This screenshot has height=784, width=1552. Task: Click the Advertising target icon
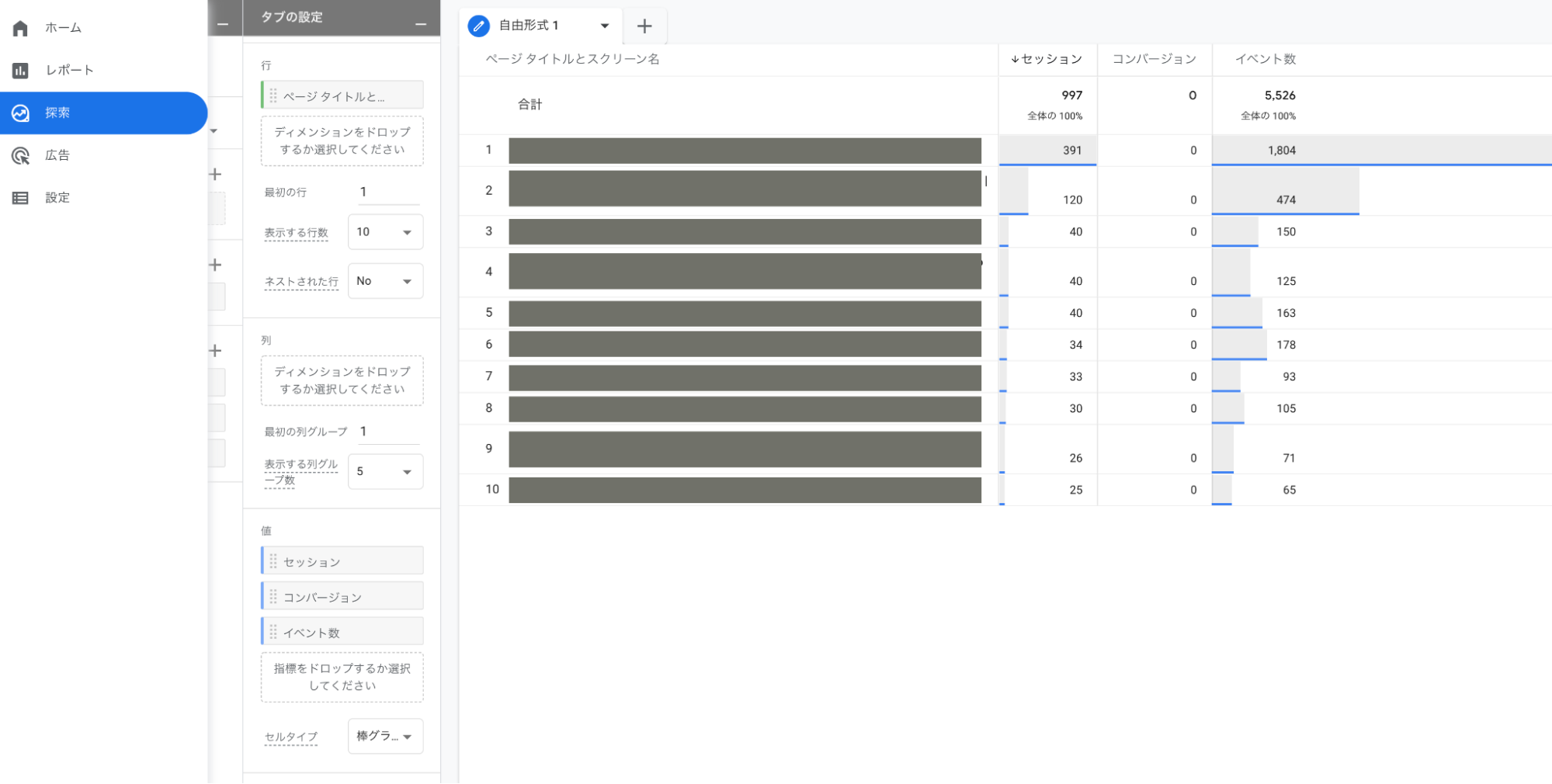click(20, 155)
